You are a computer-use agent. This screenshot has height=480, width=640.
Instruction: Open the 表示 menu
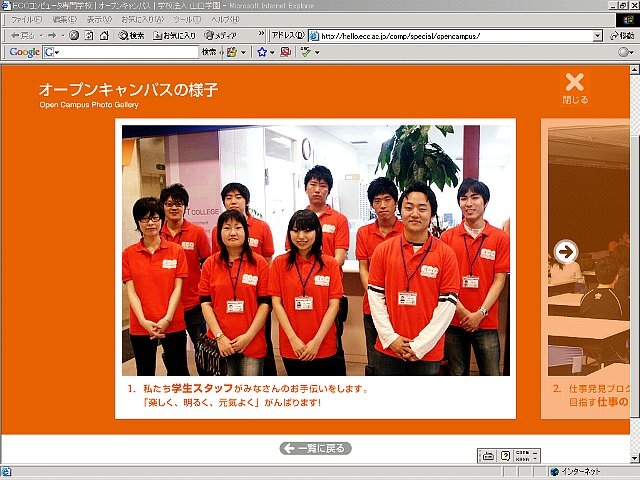[98, 19]
